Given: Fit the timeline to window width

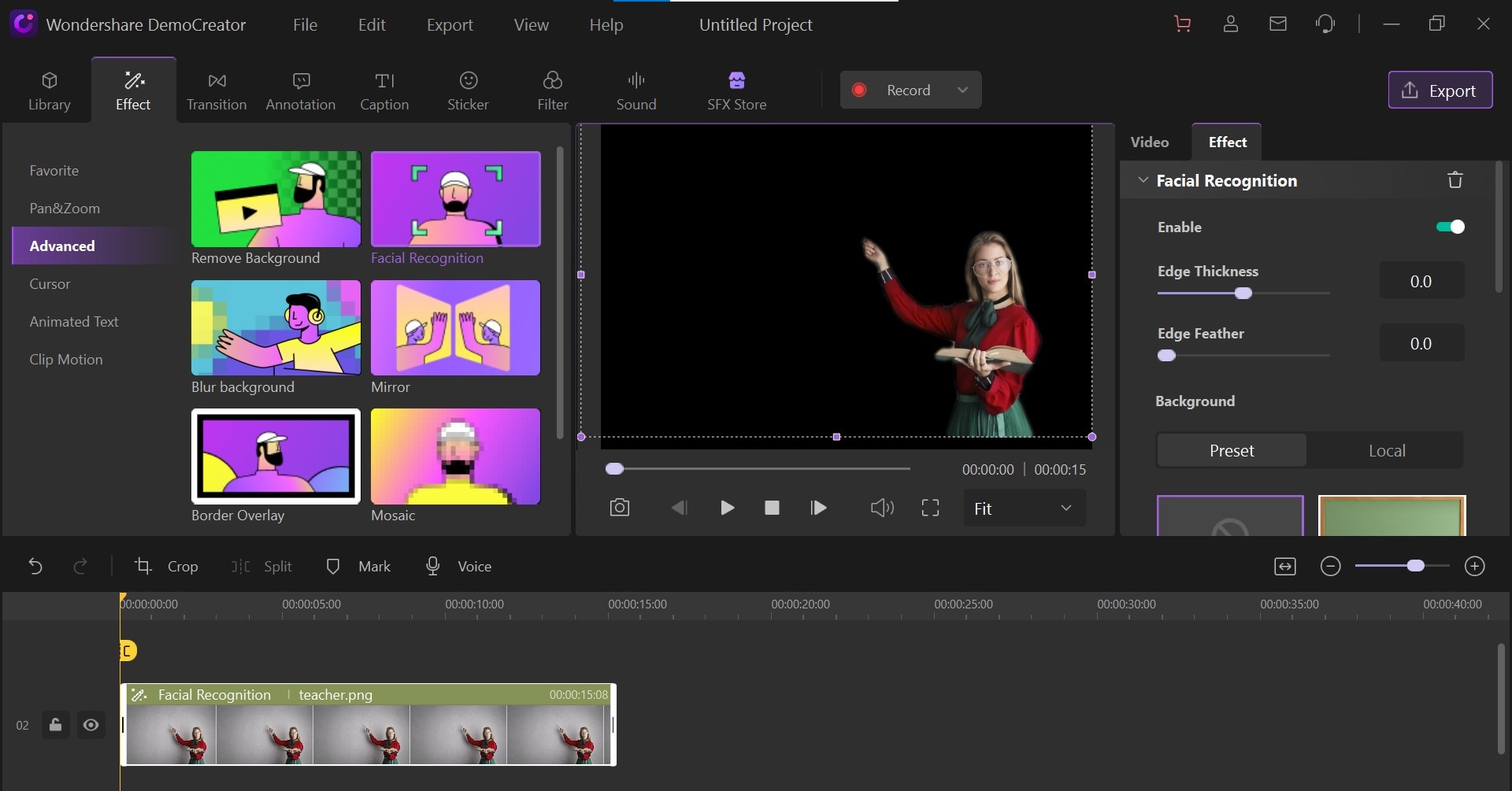Looking at the screenshot, I should 1285,566.
